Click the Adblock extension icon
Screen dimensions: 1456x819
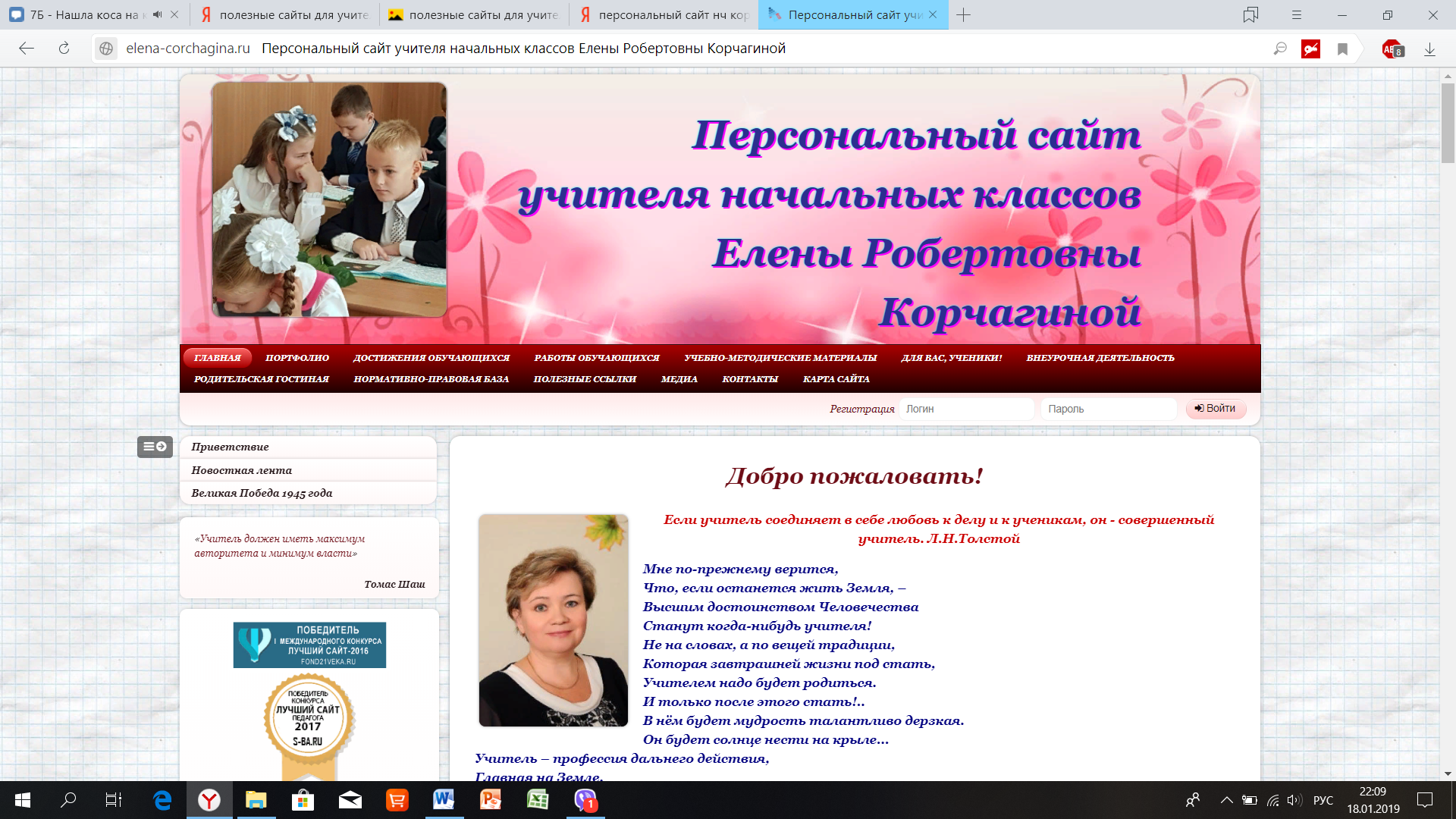1393,49
